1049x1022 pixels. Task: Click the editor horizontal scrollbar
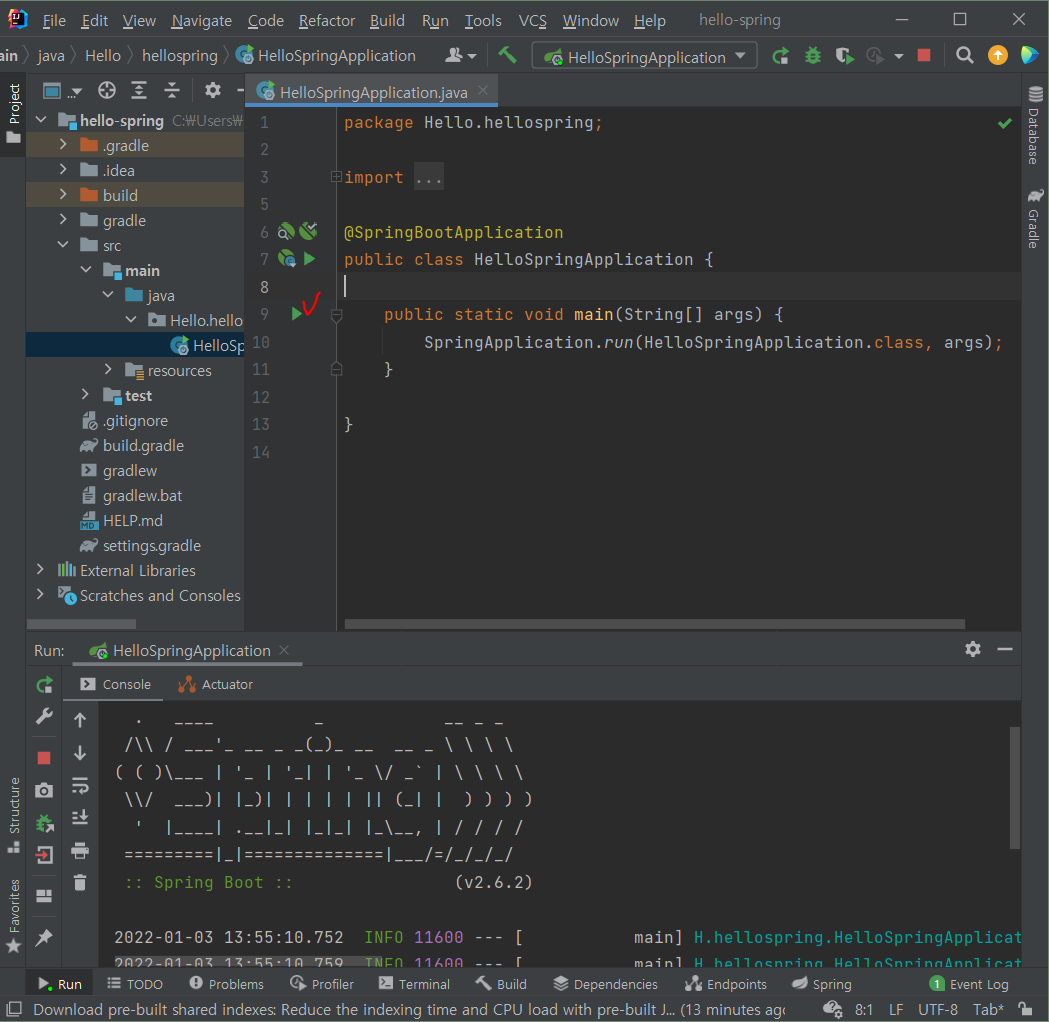(654, 624)
